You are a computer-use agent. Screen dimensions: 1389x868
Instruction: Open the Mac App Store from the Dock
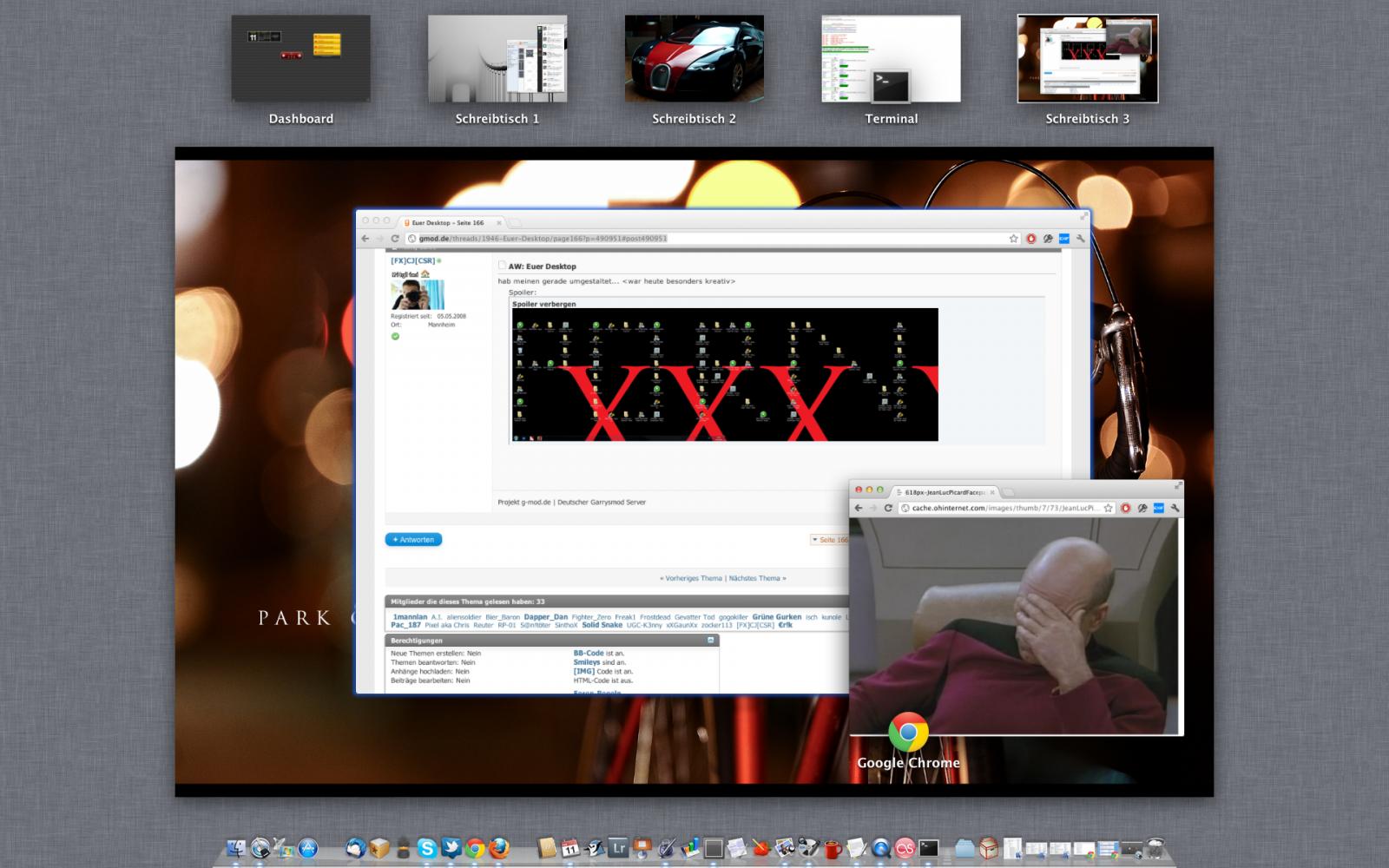pos(308,848)
